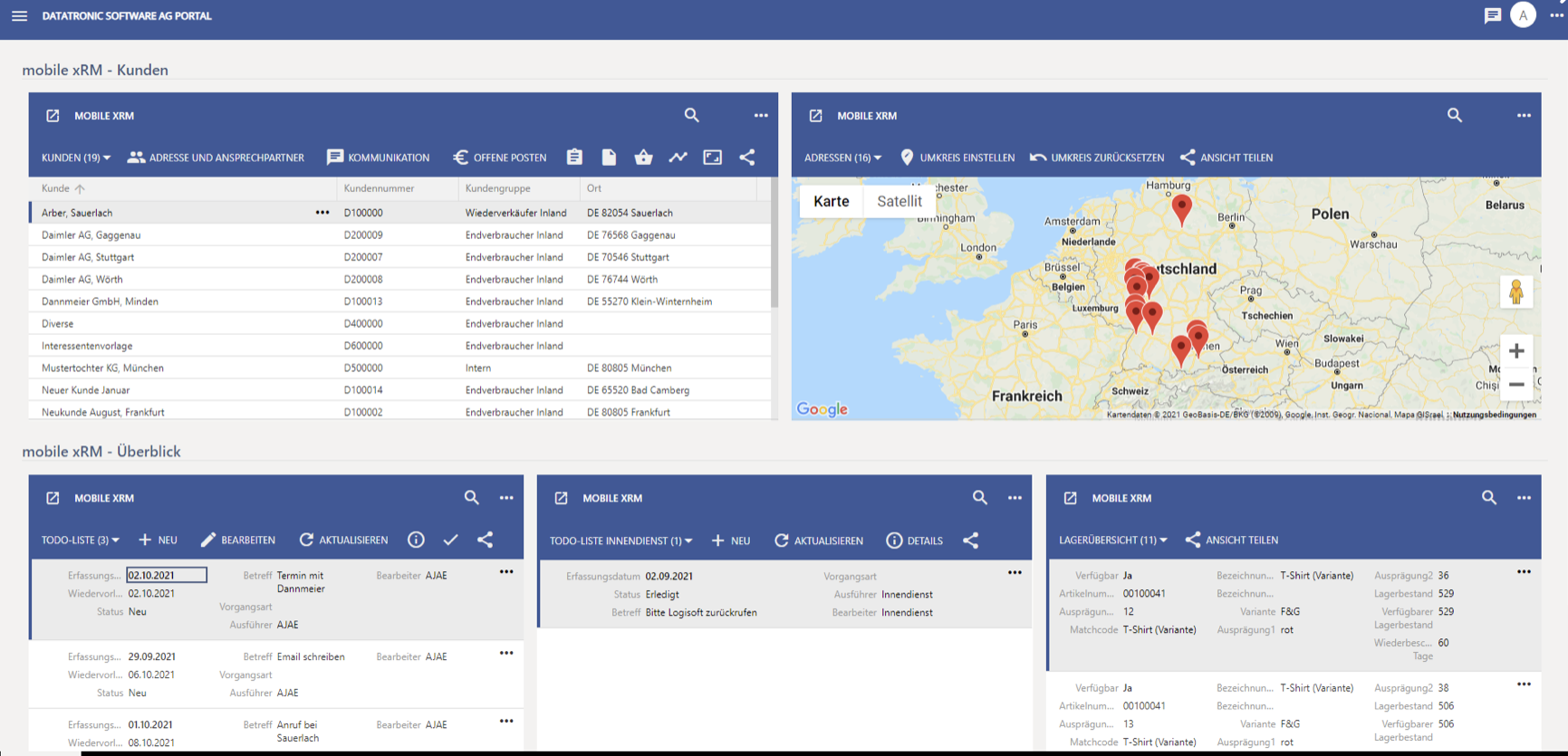Viewport: 1568px width, 756px height.
Task: Click Details in Todo-Liste Innendienst toolbar
Action: [915, 541]
